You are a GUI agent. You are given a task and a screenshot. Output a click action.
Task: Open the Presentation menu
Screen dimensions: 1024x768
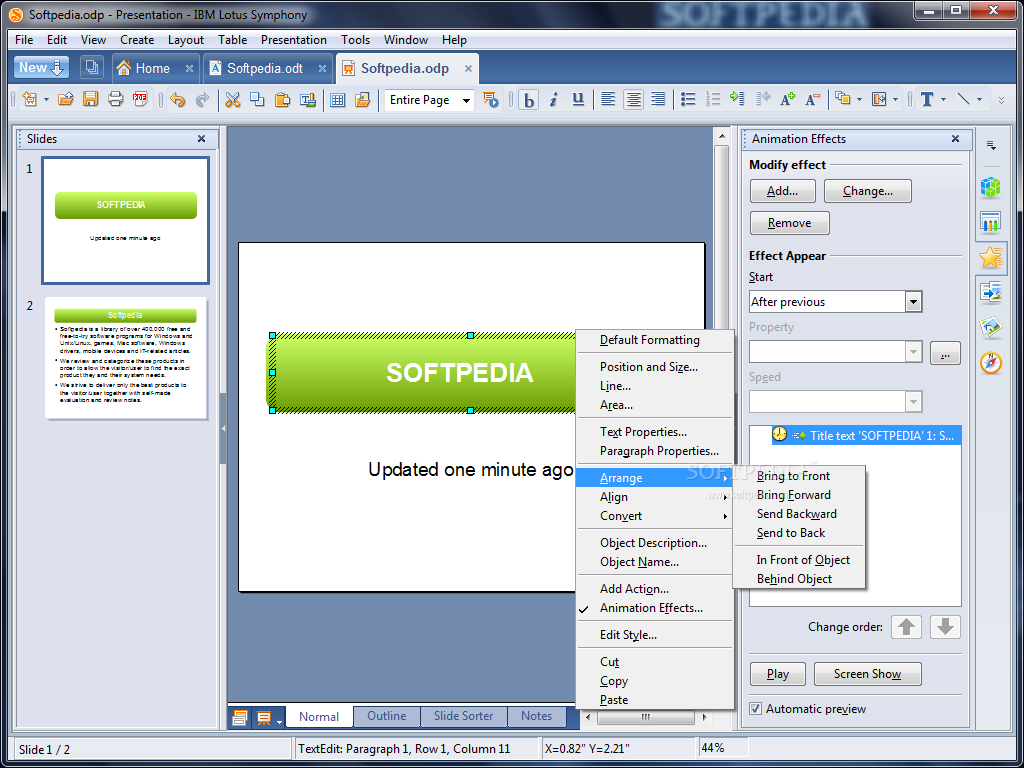pyautogui.click(x=294, y=40)
